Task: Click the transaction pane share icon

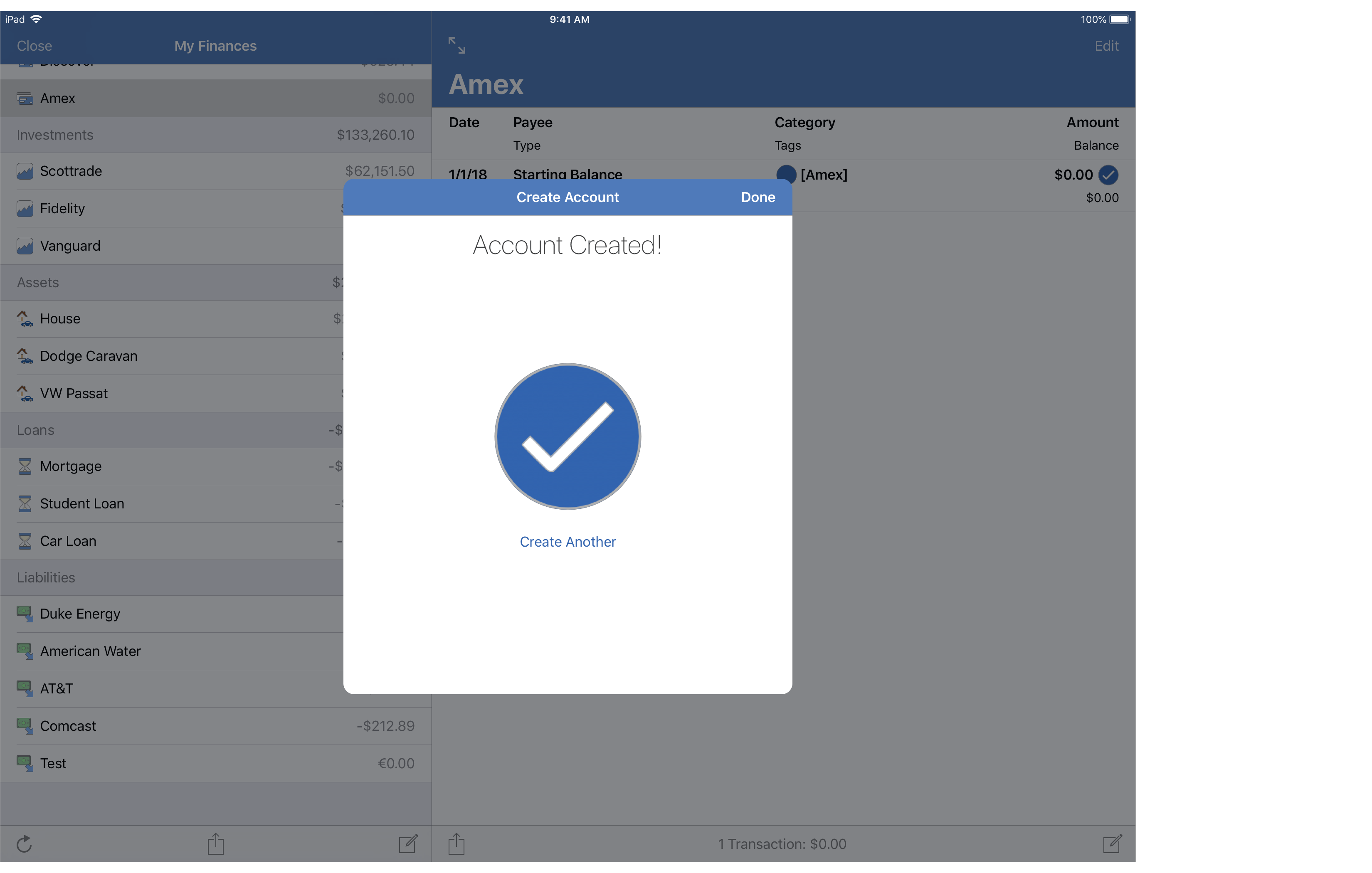Action: point(457,844)
